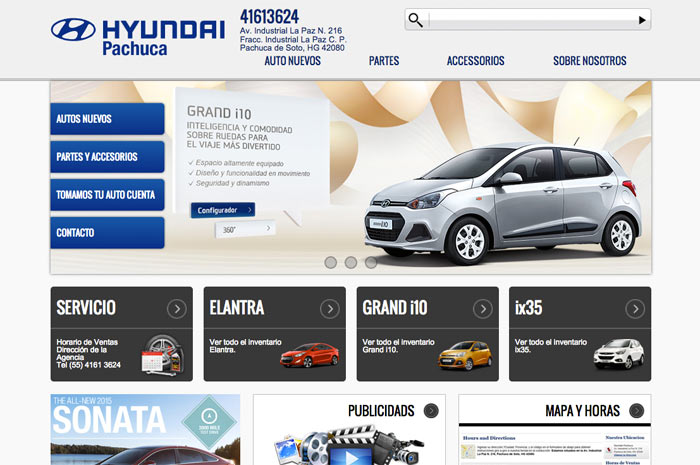Click the arrow next to PUBLICIDADES
The width and height of the screenshot is (700, 465).
[431, 411]
